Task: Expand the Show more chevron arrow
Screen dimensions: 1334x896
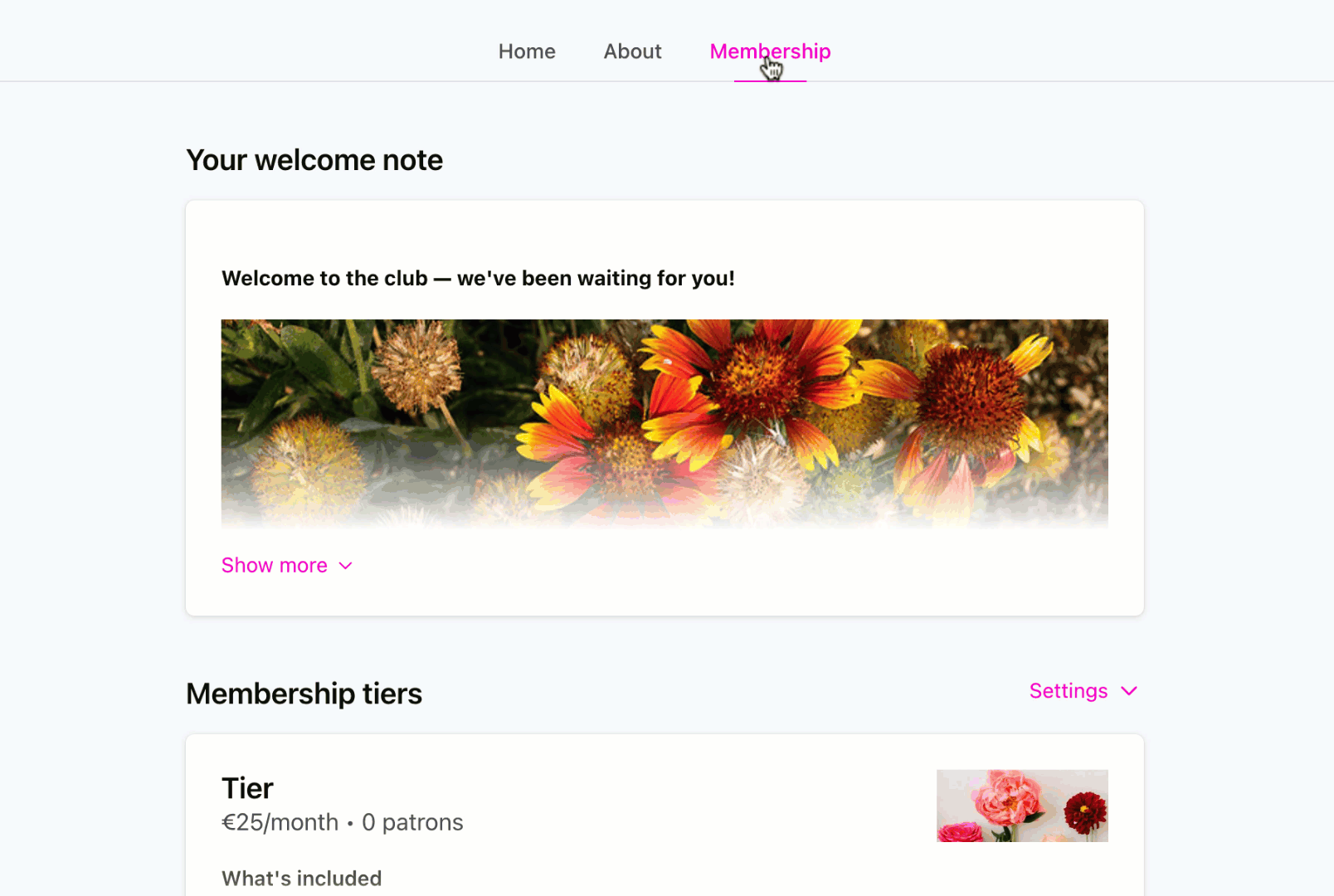Action: (346, 566)
